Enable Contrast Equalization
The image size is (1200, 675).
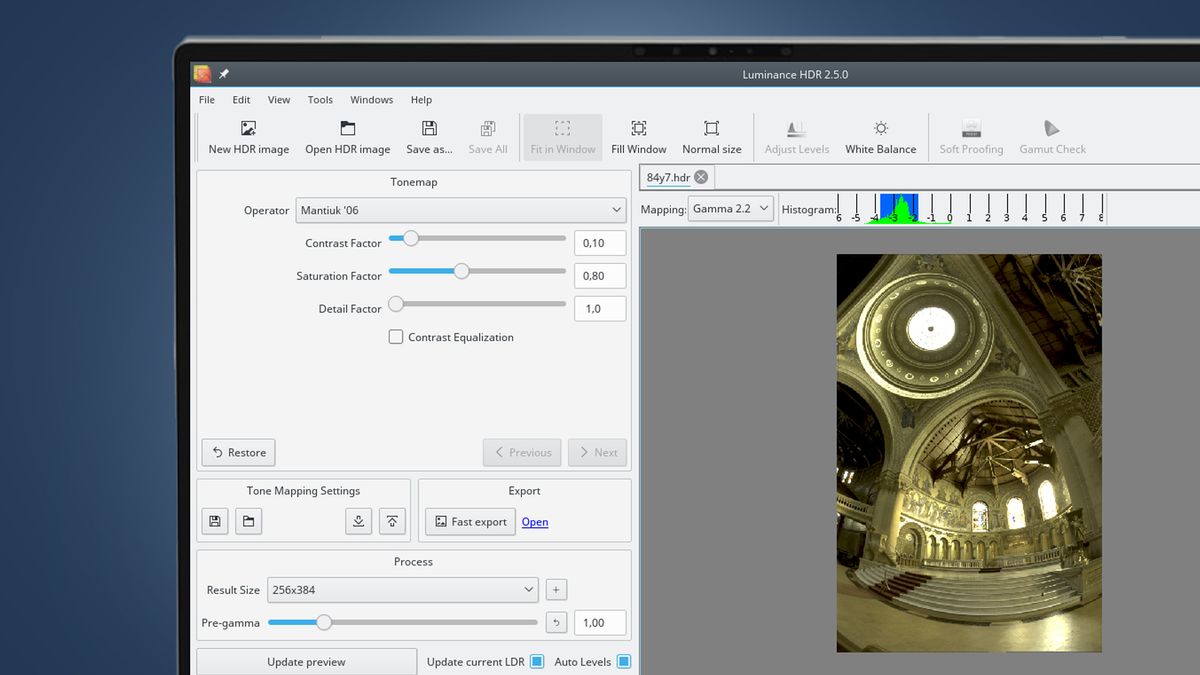396,337
